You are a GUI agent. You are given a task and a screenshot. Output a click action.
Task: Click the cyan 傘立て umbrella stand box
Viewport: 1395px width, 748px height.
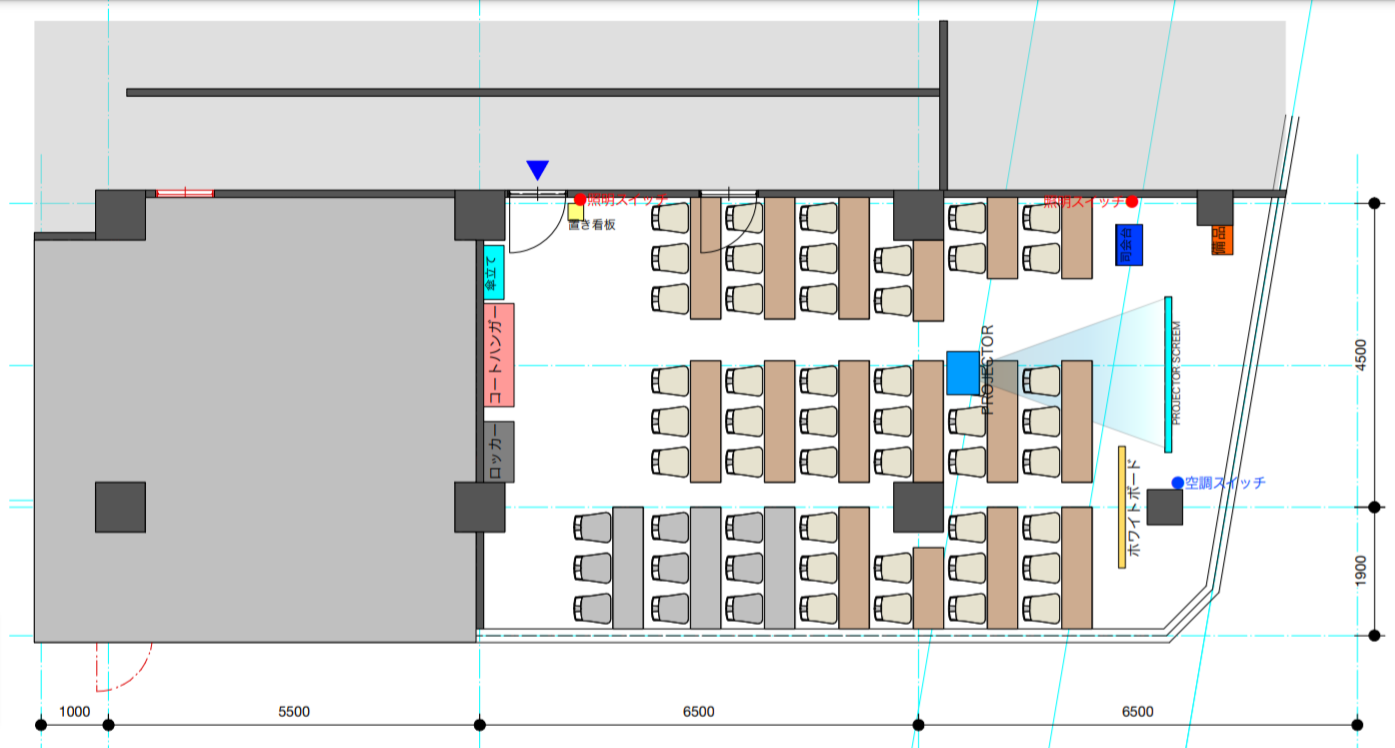tap(494, 272)
